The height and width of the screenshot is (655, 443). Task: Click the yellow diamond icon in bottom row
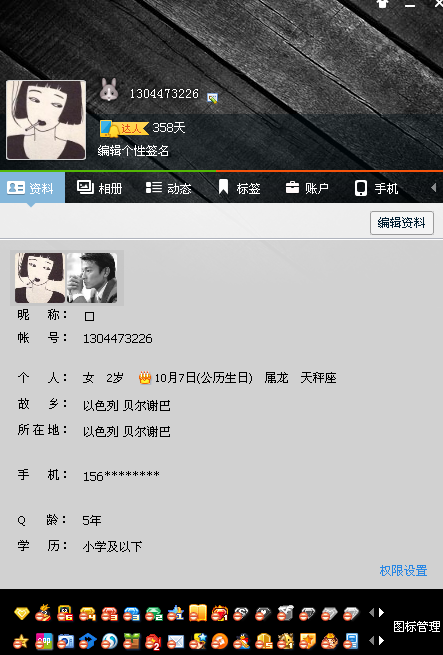22,613
